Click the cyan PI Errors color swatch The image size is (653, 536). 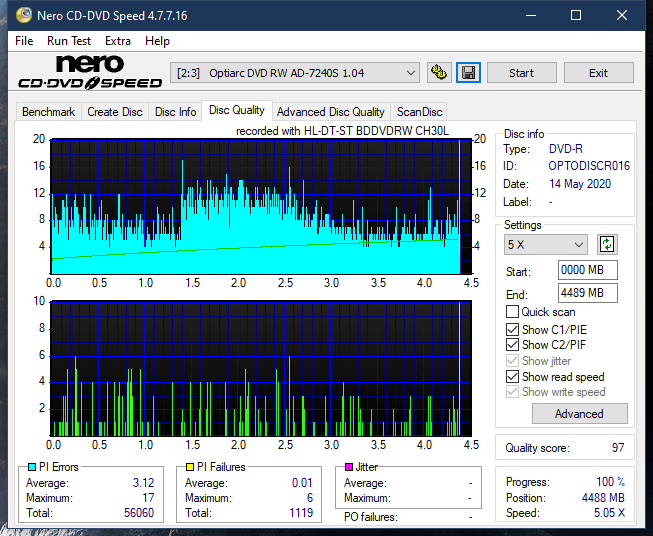pyautogui.click(x=32, y=467)
